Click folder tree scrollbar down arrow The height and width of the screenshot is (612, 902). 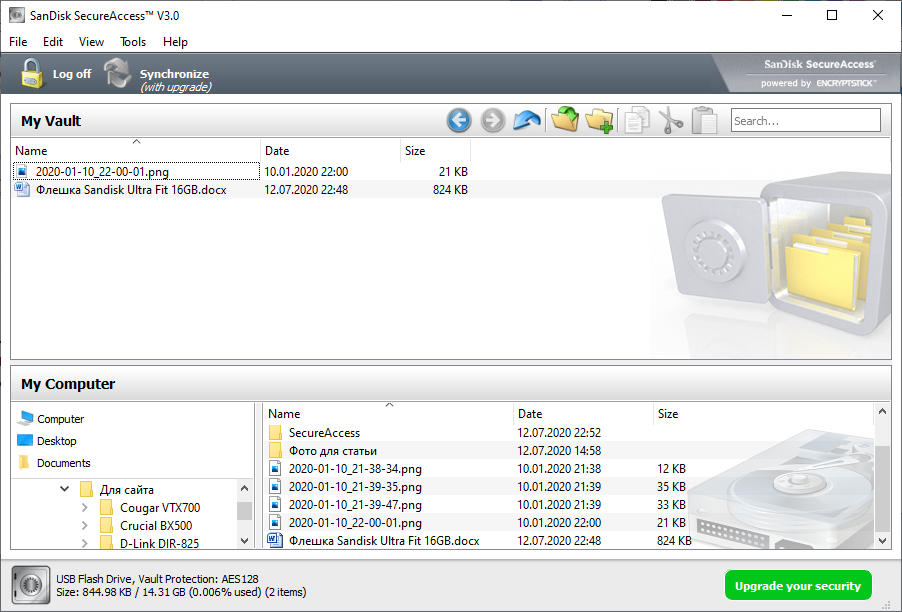244,541
